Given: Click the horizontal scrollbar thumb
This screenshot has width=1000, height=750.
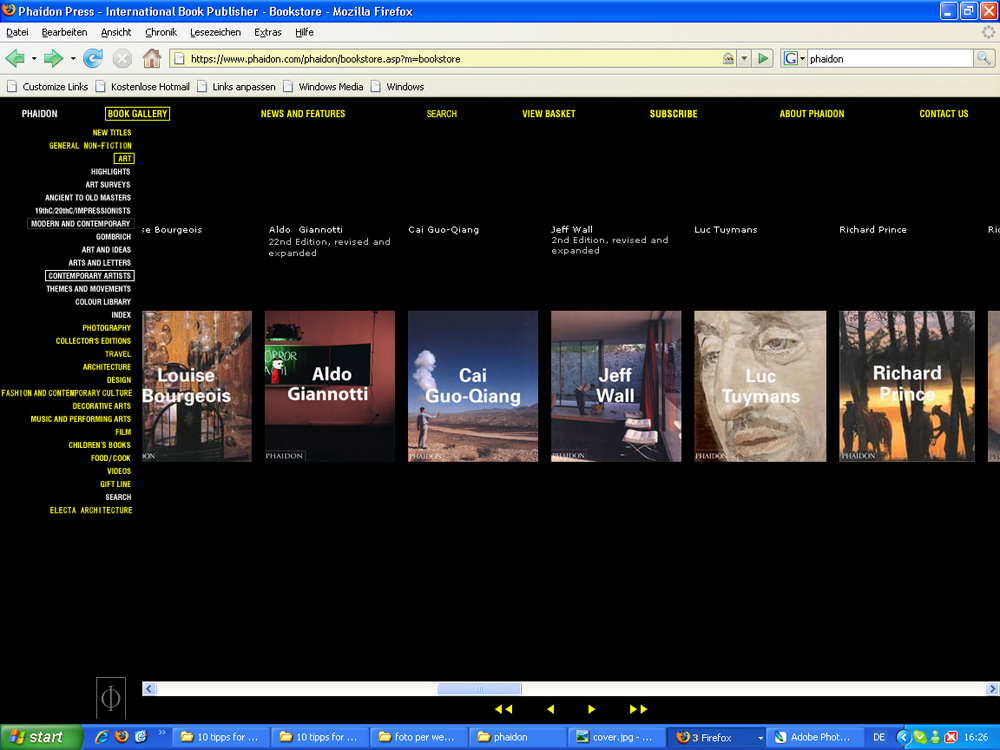Looking at the screenshot, I should click(x=479, y=689).
